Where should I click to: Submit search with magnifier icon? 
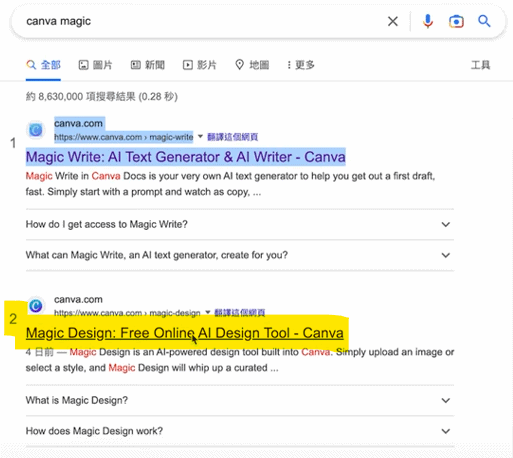tap(484, 21)
